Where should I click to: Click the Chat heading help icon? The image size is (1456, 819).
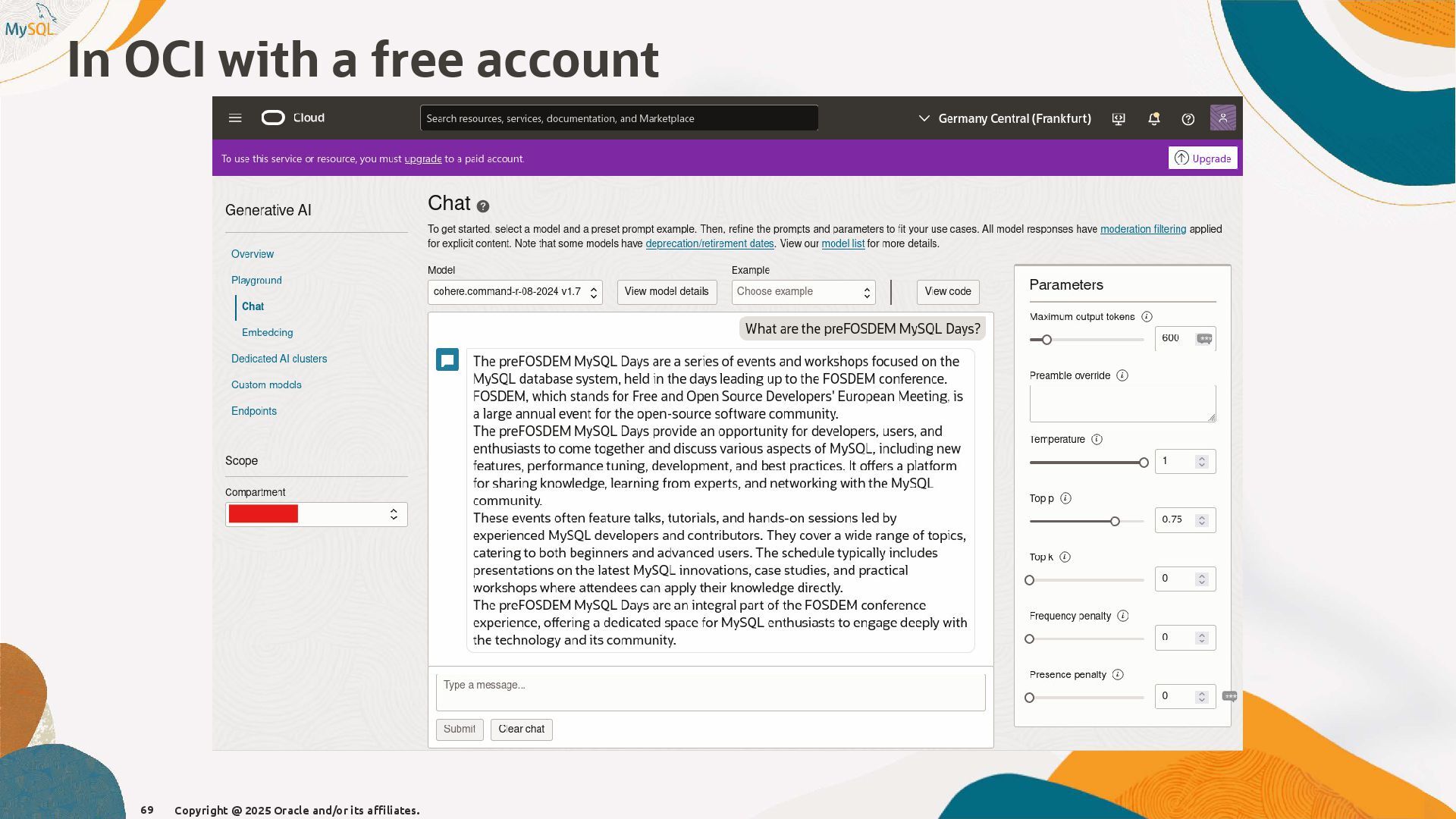coord(483,206)
